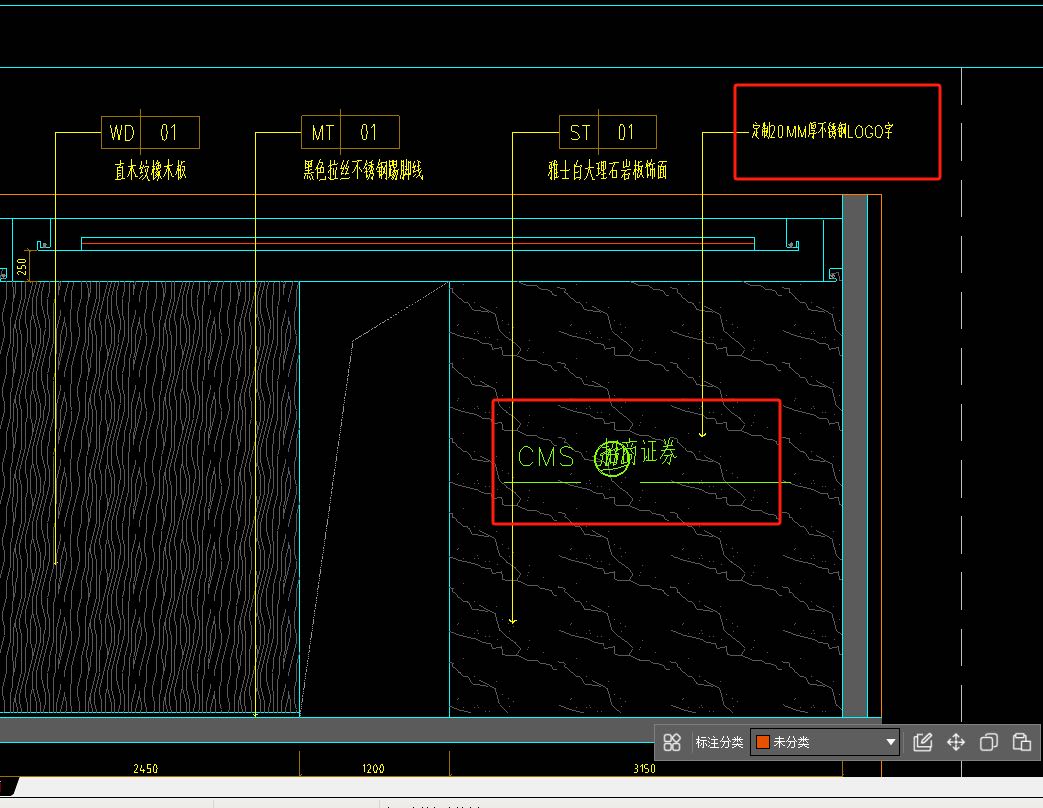This screenshot has height=808, width=1043.
Task: Click the paste annotation icon
Action: point(1022,742)
